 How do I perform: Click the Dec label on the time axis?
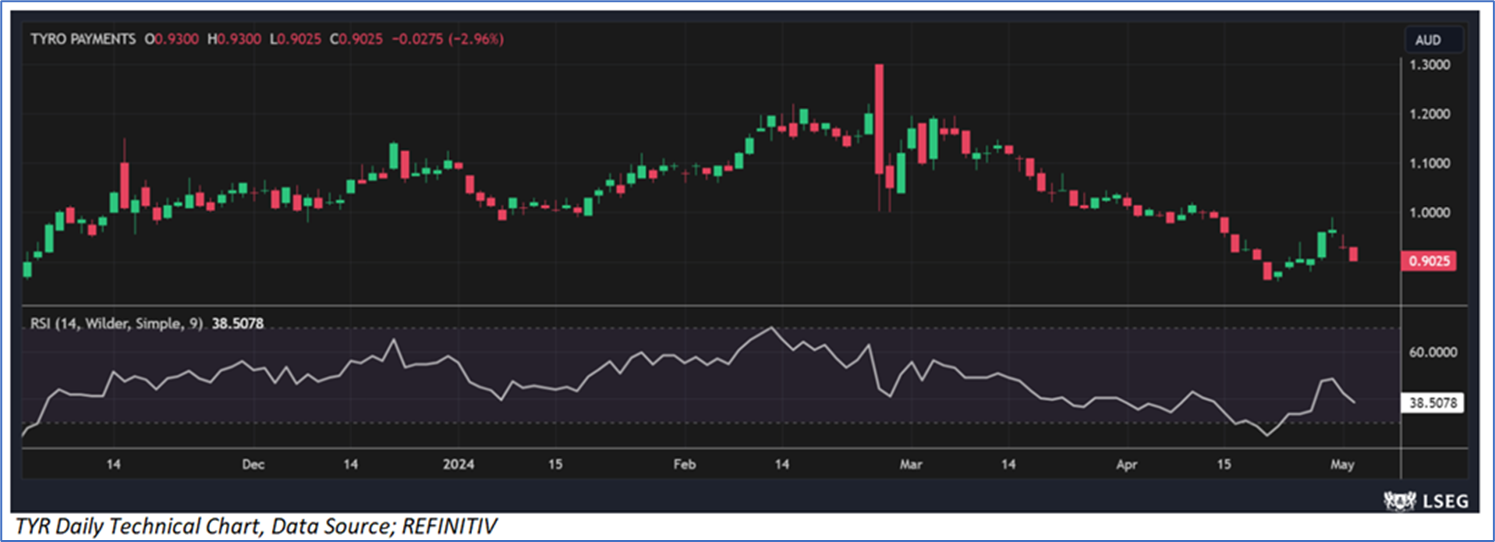click(x=253, y=465)
